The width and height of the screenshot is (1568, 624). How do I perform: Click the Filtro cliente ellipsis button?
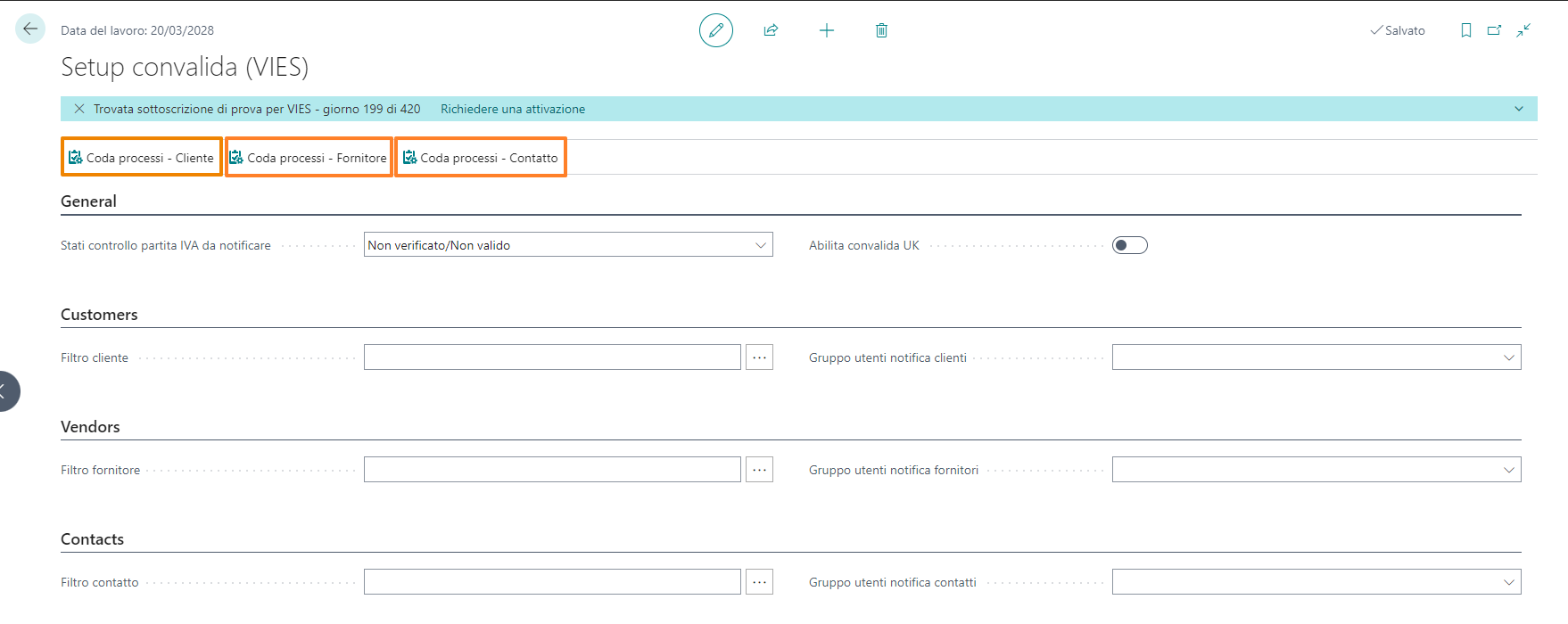759,357
